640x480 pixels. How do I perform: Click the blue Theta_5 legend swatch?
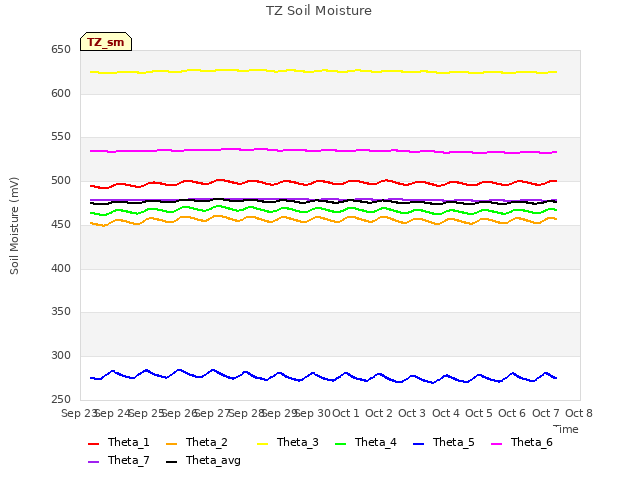click(x=418, y=444)
